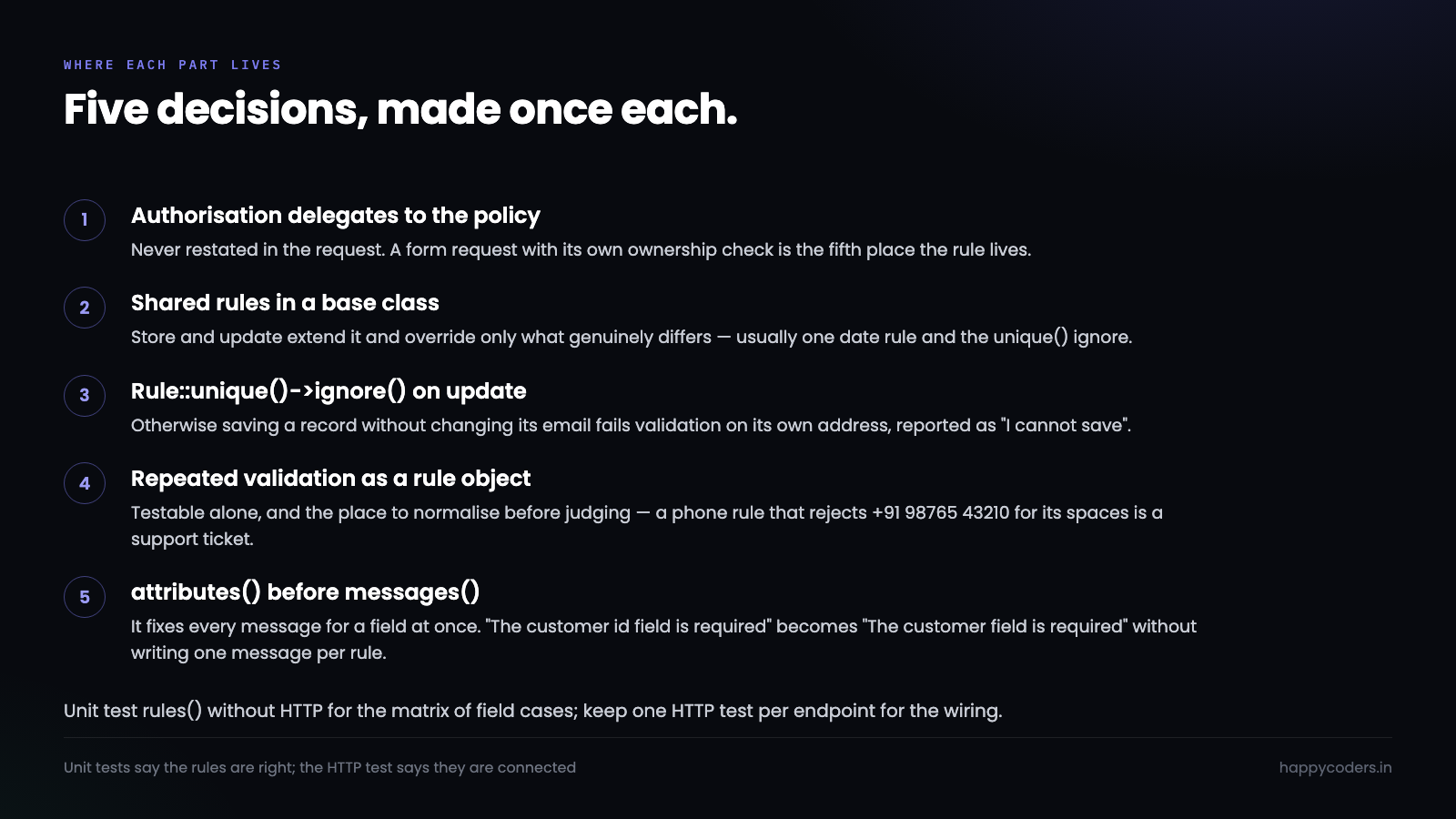Click the 'Otherwise saving a record' description
This screenshot has width=1456, height=819.
coord(631,426)
